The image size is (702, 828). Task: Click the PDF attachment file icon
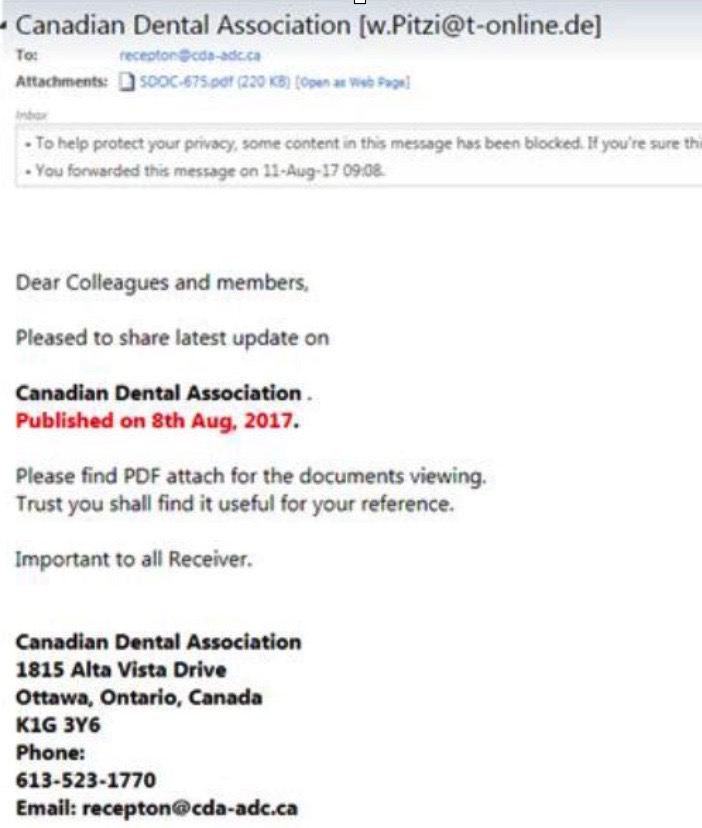(x=126, y=82)
